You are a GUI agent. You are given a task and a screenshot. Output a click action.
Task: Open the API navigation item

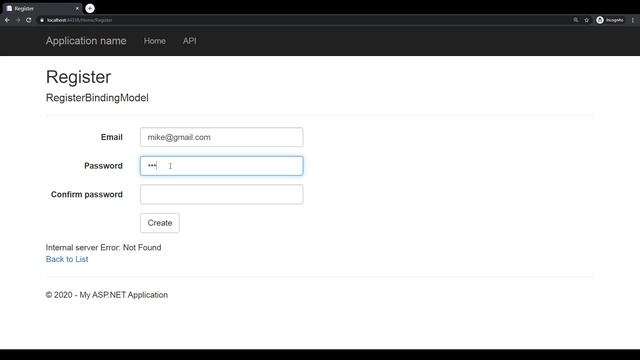(x=189, y=41)
